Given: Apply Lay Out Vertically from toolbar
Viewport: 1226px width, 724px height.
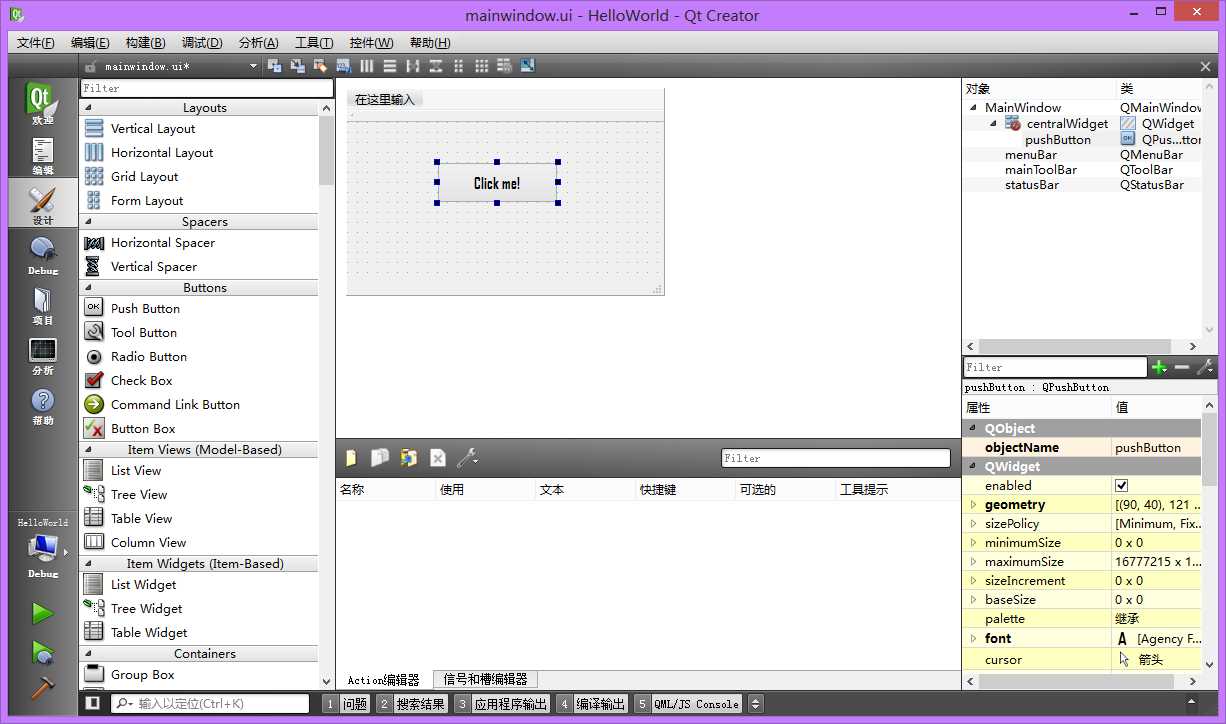Looking at the screenshot, I should [x=390, y=66].
